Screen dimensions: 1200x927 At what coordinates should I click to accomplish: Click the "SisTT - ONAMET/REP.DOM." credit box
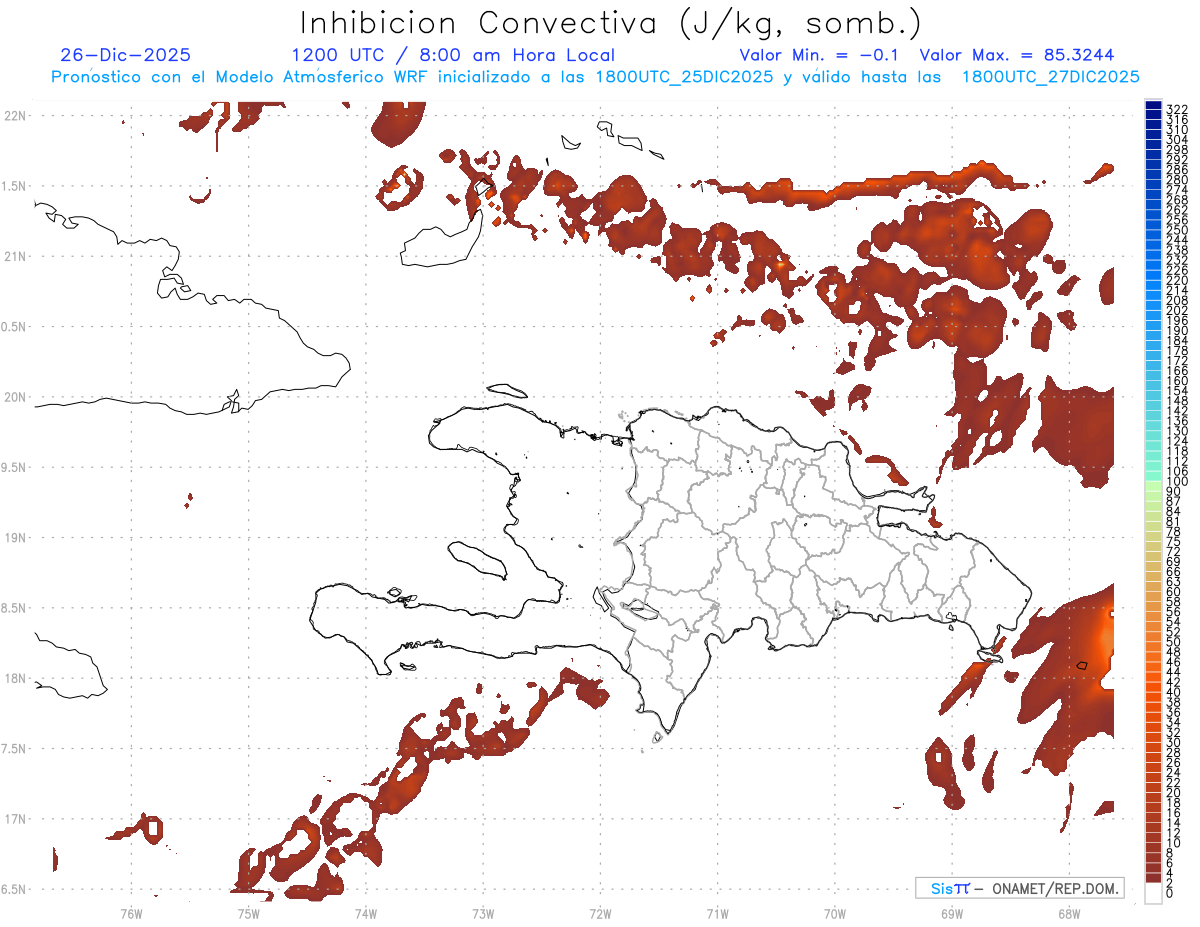[x=1019, y=888]
